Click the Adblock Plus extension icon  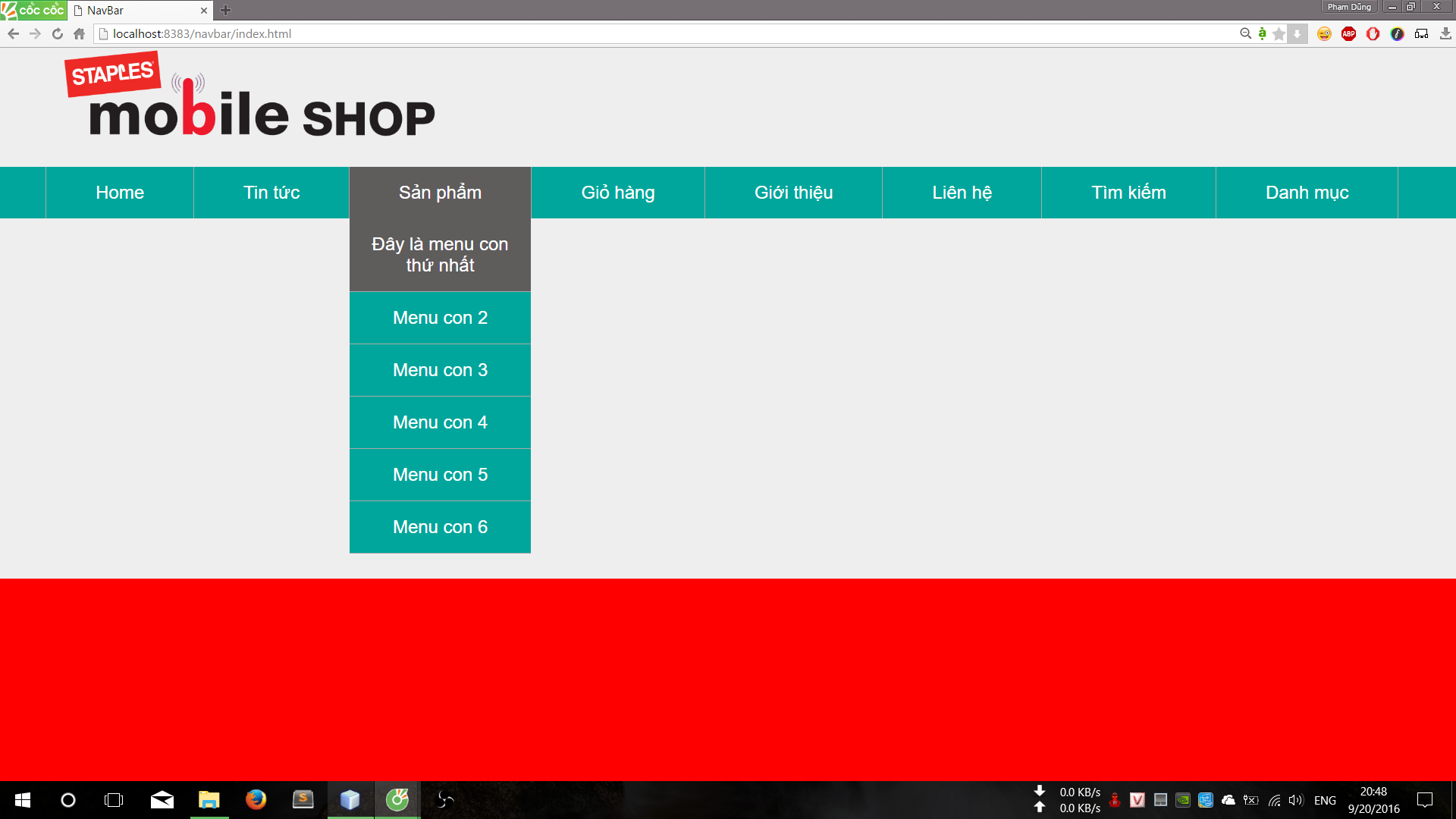(1348, 33)
